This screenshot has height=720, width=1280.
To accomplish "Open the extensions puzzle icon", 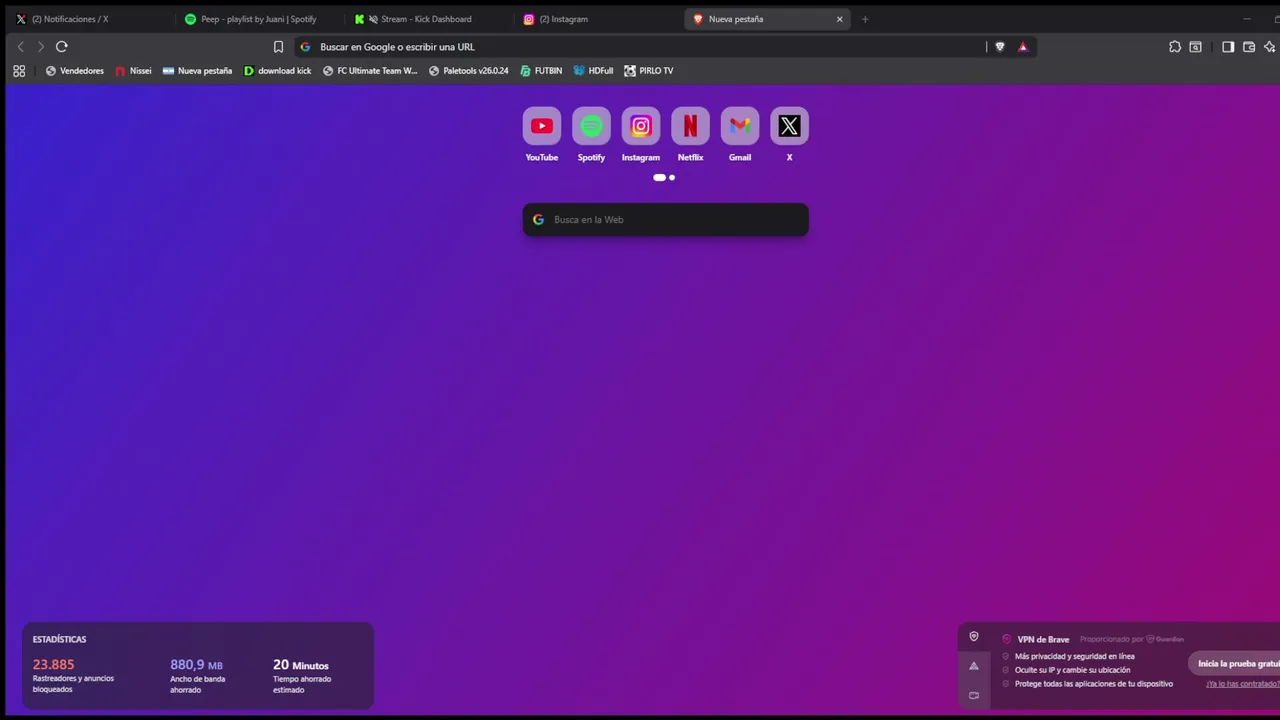I will [1175, 47].
